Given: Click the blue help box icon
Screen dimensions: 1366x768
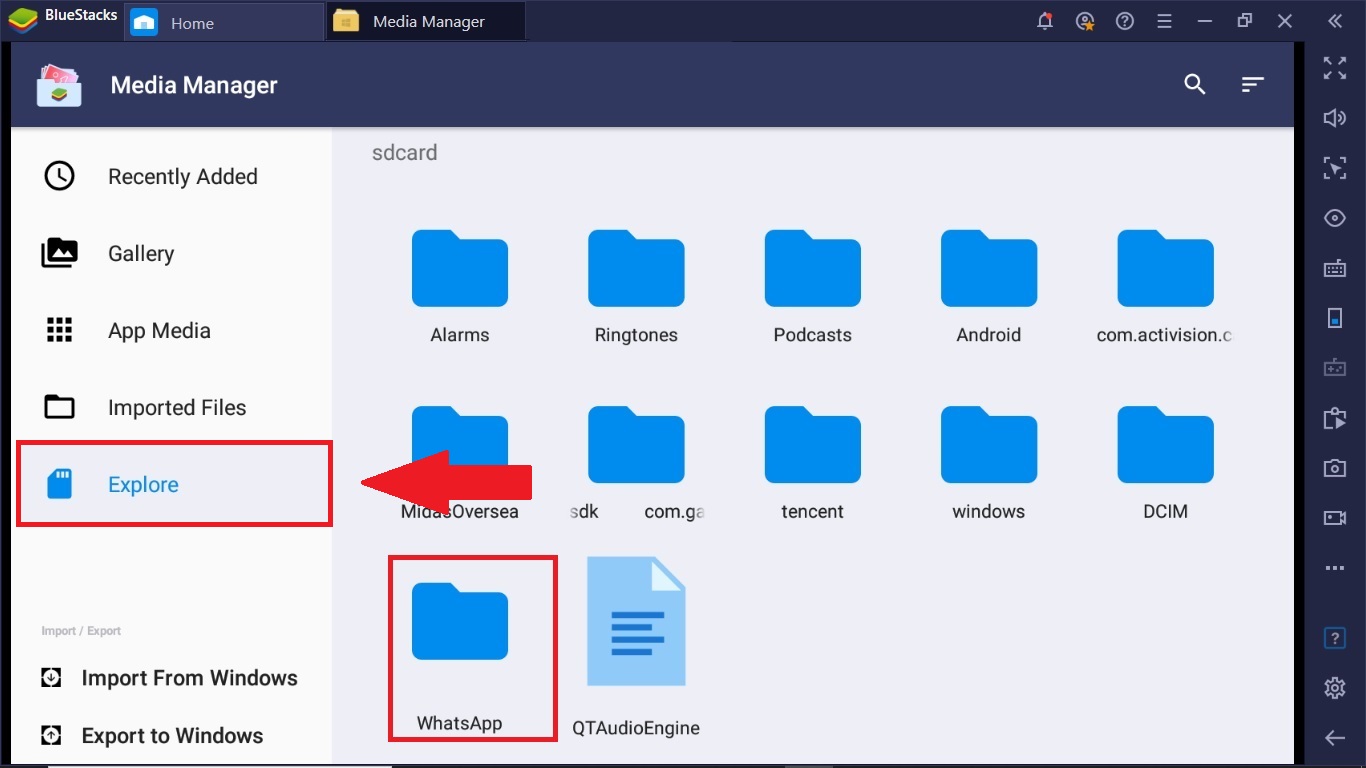Looking at the screenshot, I should [1335, 638].
